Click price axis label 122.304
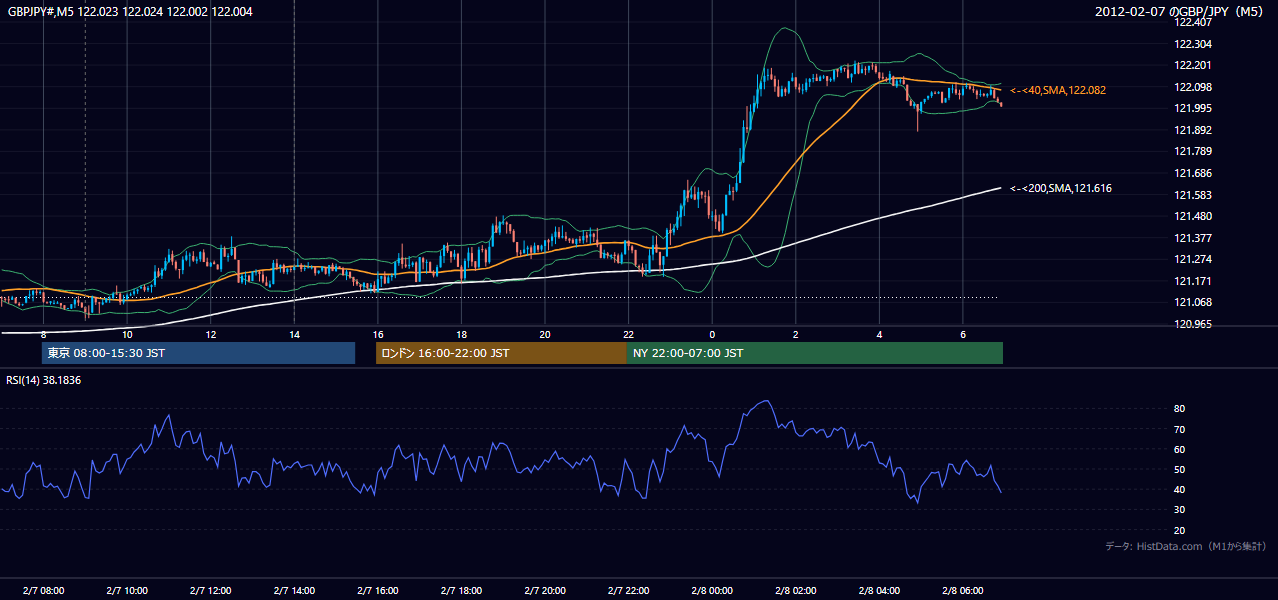Image resolution: width=1278 pixels, height=600 pixels. [1194, 44]
